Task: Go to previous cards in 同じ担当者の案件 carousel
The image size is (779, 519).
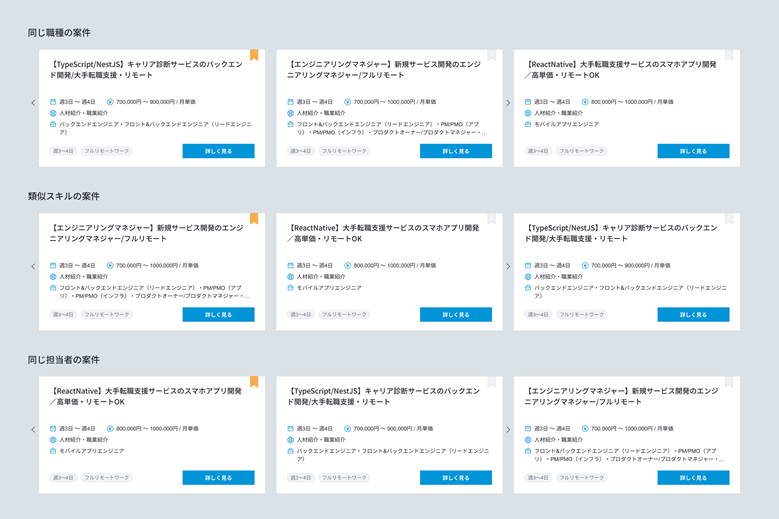Action: click(x=33, y=429)
